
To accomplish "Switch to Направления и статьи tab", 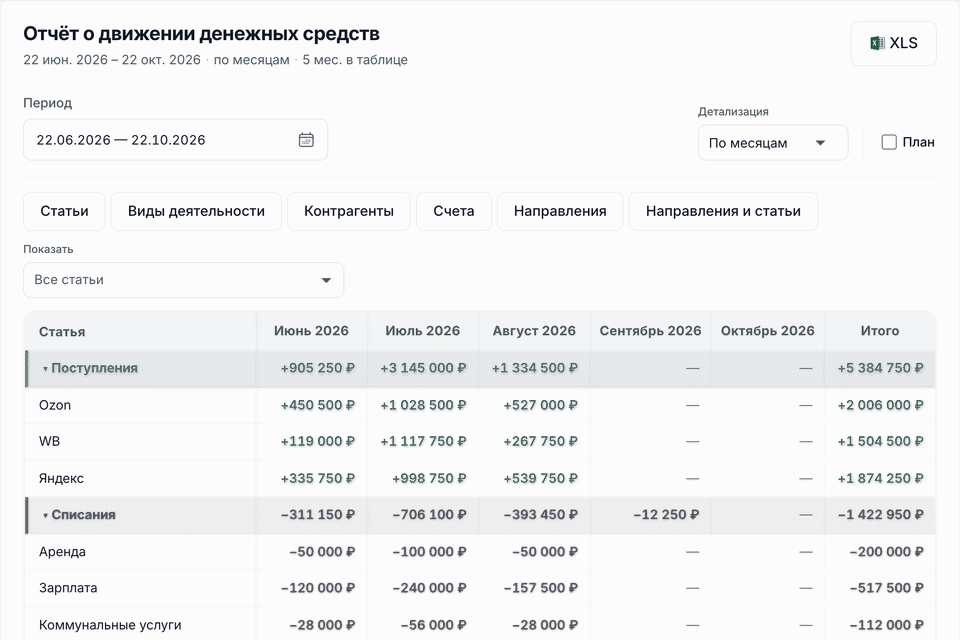I will [x=723, y=211].
